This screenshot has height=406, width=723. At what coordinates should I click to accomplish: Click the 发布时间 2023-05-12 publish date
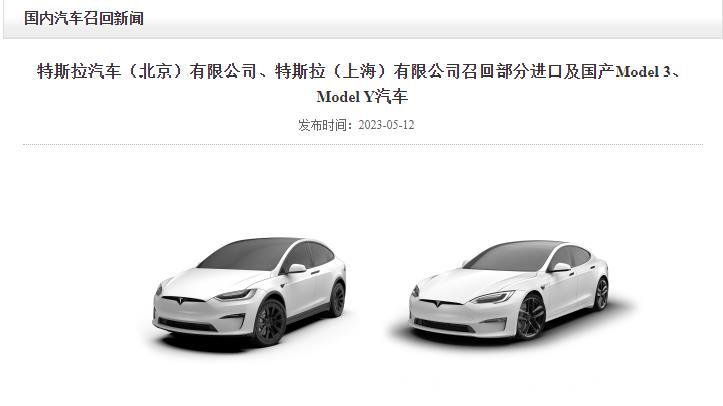coord(356,125)
